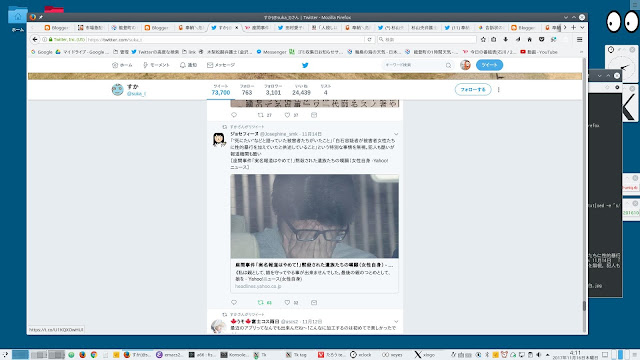Click the すか profile avatar
Screen dimensions: 640x360
tap(118, 90)
